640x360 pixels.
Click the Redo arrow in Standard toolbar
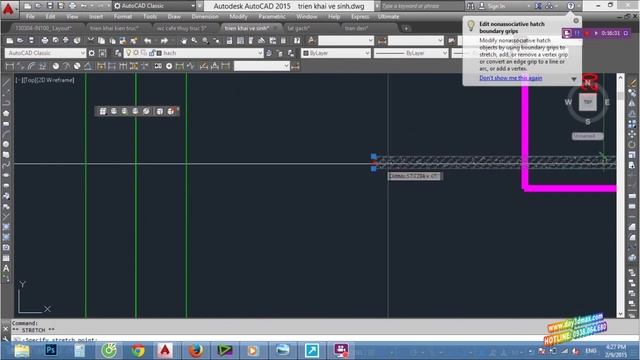(x=164, y=40)
